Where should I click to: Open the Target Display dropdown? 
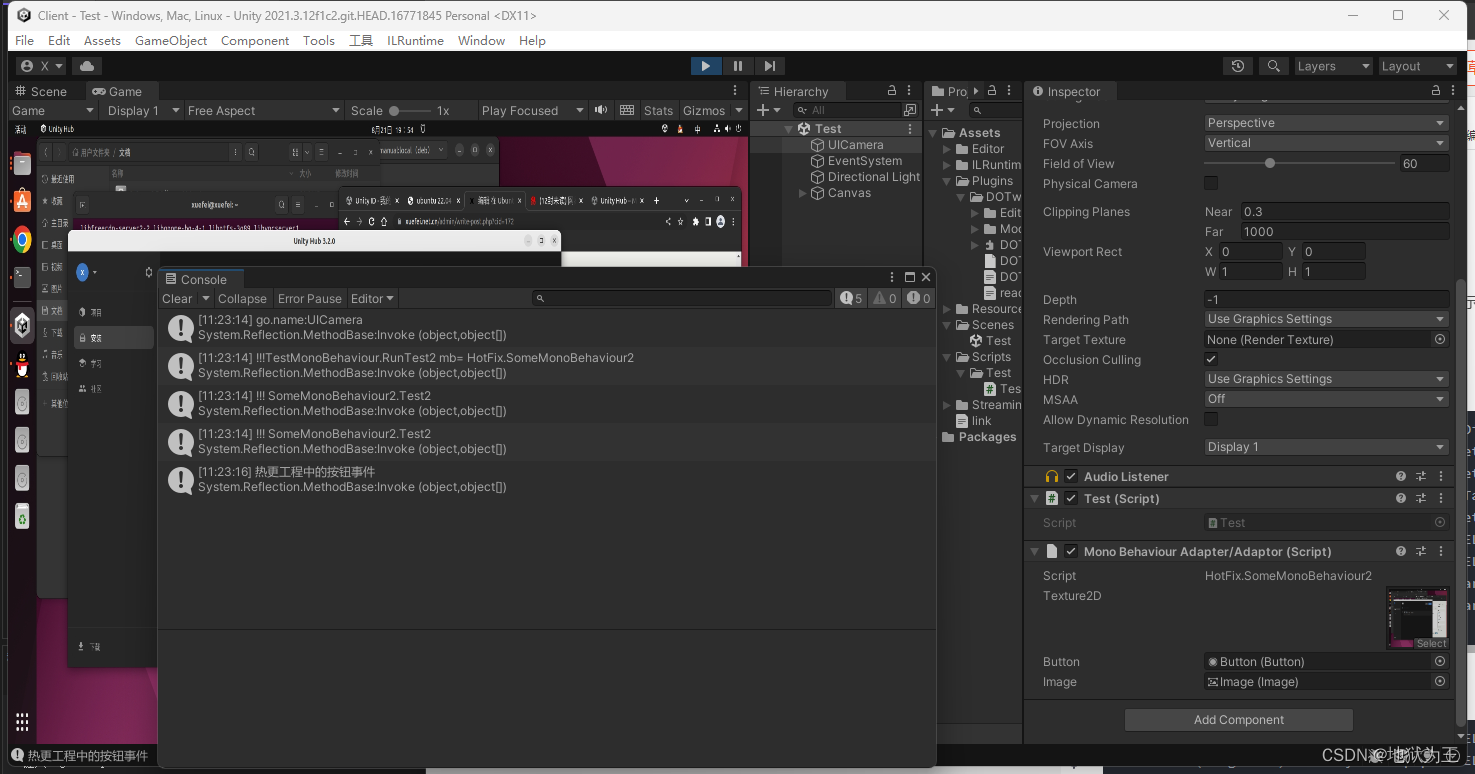1327,447
